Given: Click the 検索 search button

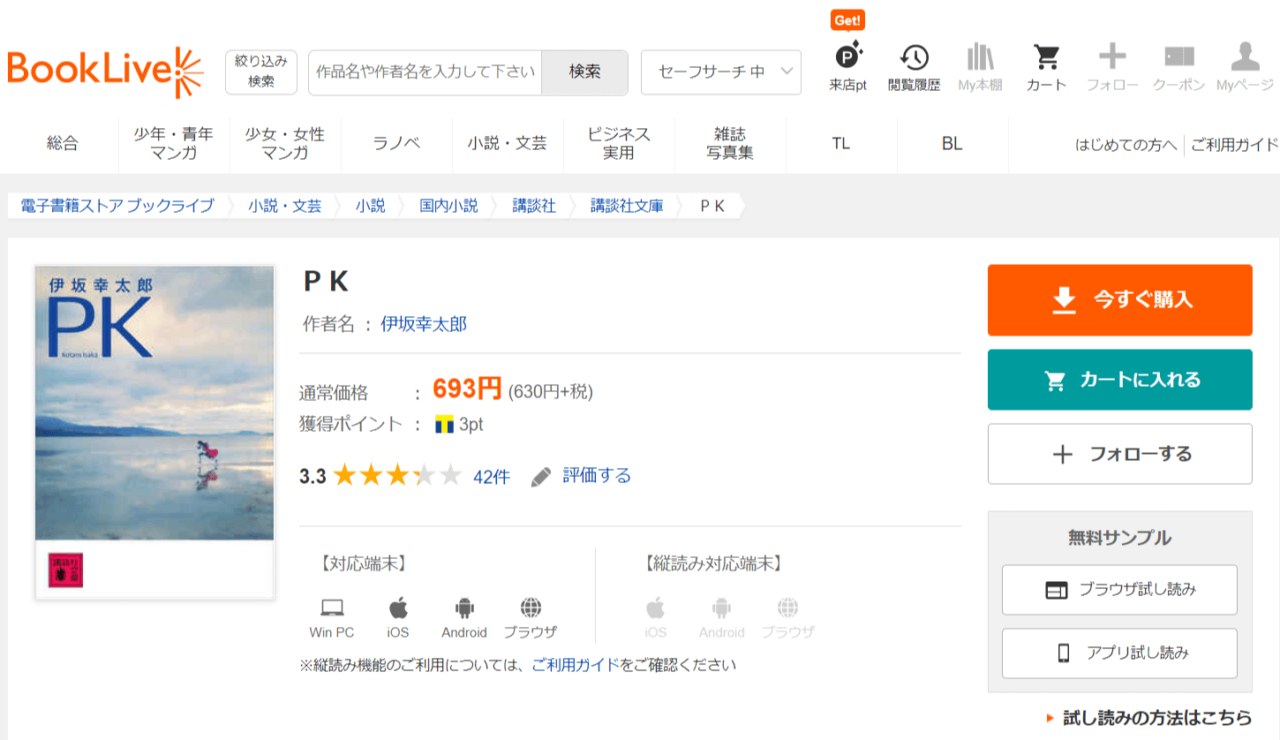Looking at the screenshot, I should tap(585, 72).
